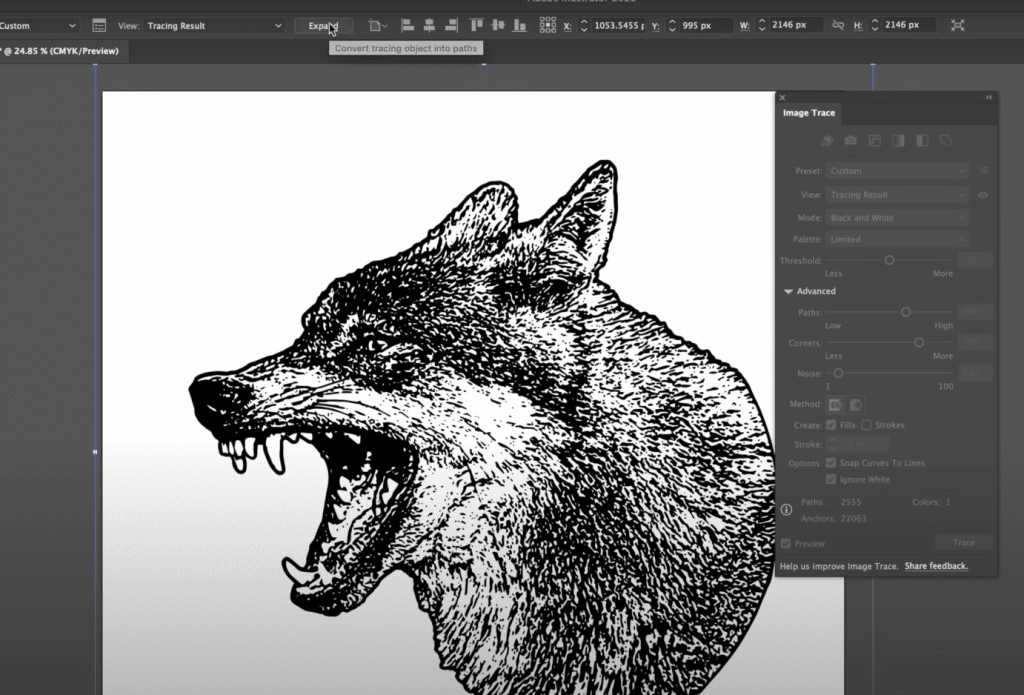Click the Paths slider handle

tap(906, 312)
